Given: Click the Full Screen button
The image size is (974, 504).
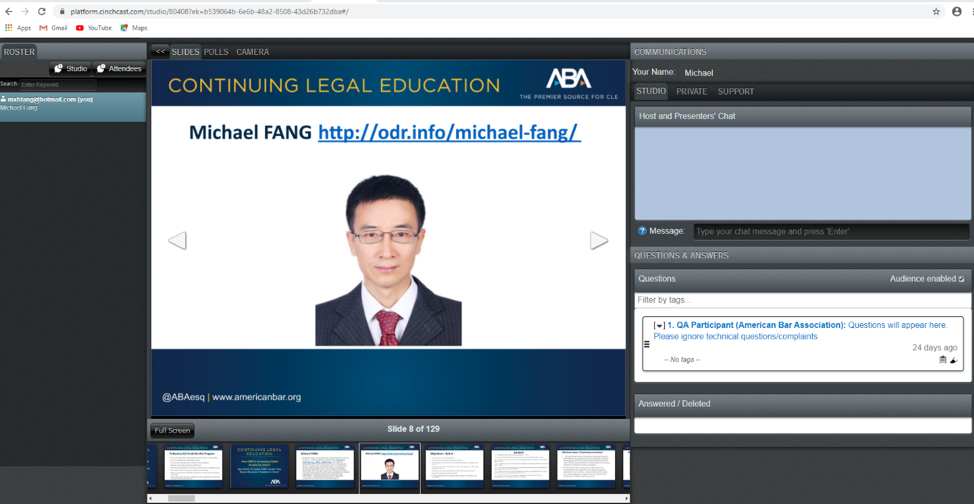Looking at the screenshot, I should click(172, 430).
